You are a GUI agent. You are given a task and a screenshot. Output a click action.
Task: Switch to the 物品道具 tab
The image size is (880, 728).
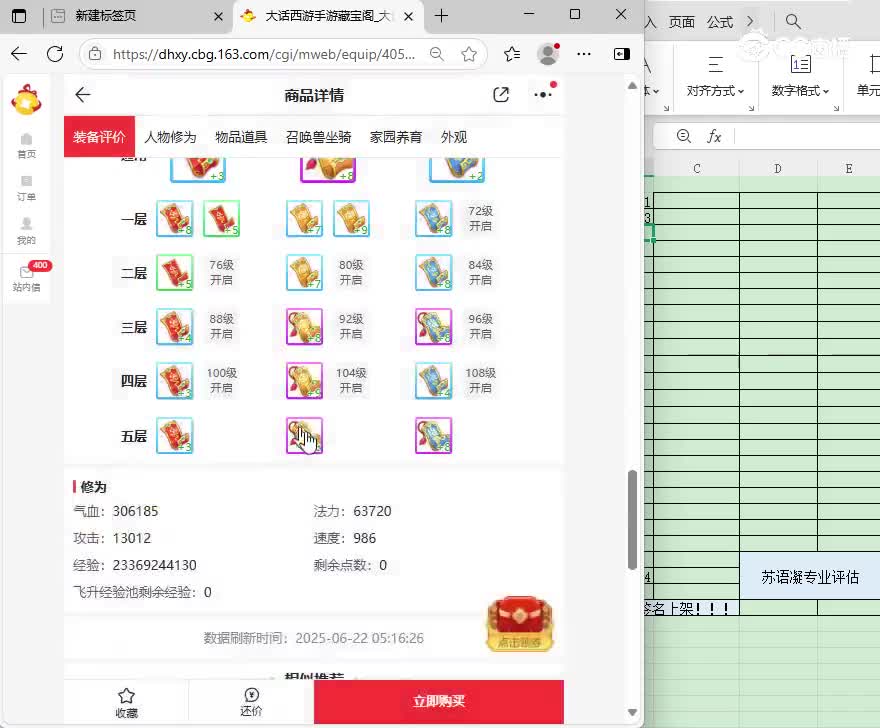click(x=241, y=137)
